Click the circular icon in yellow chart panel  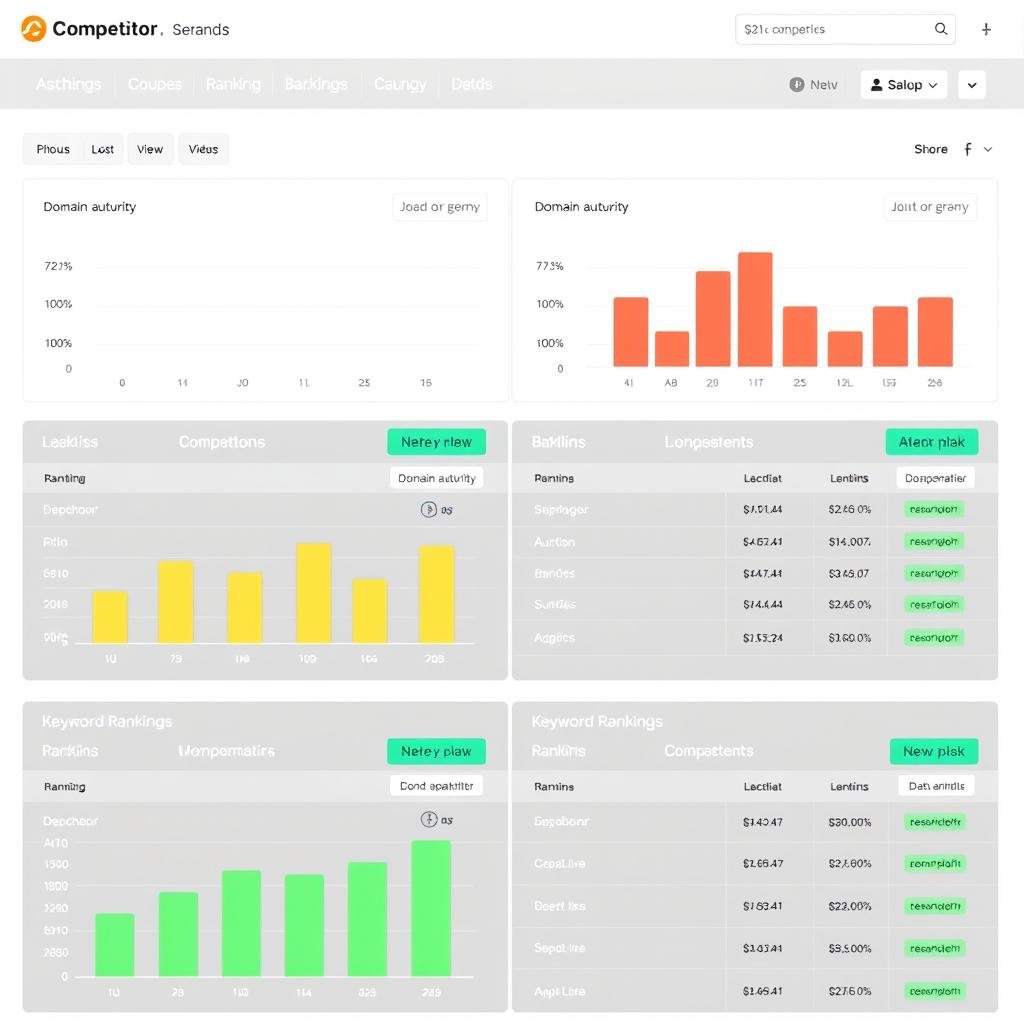coord(429,510)
